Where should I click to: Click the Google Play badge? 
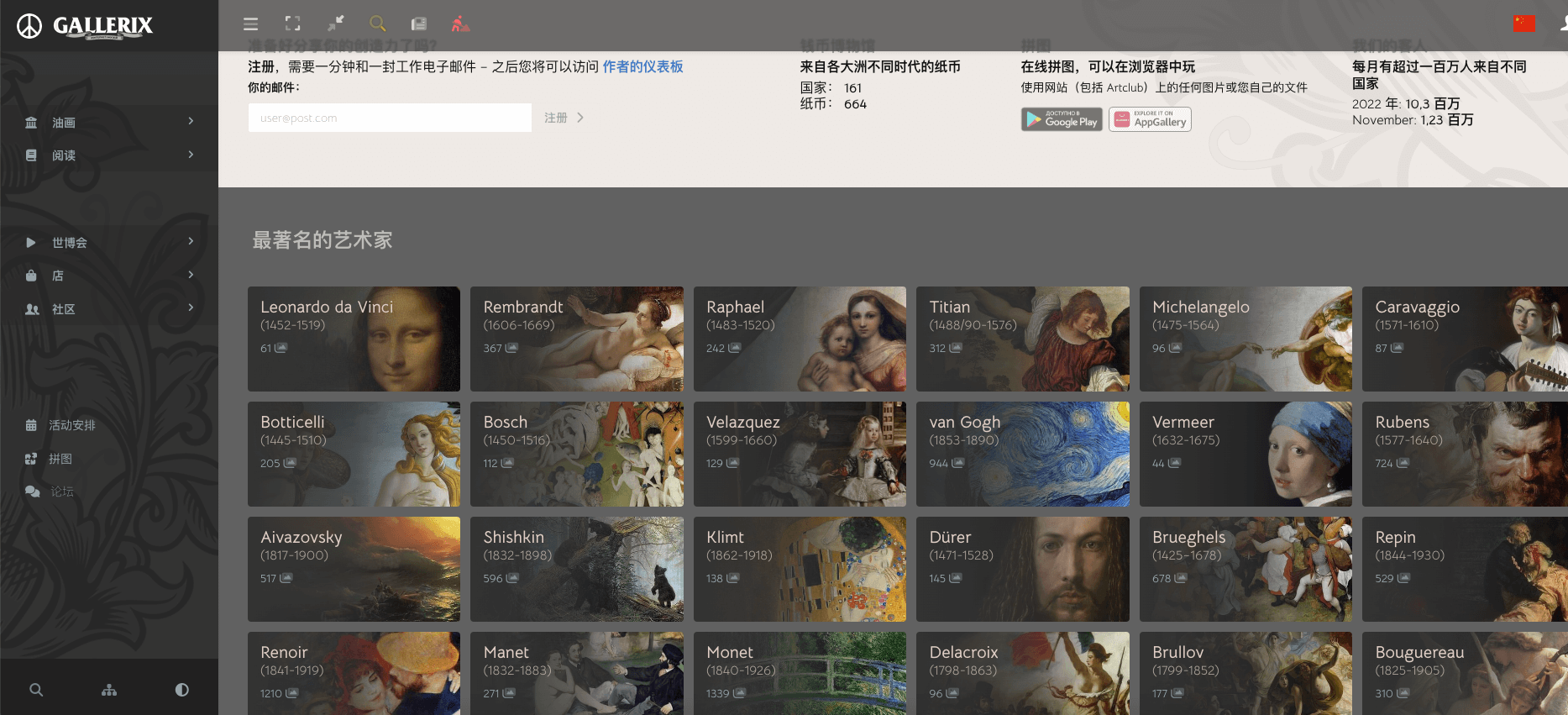click(x=1062, y=120)
